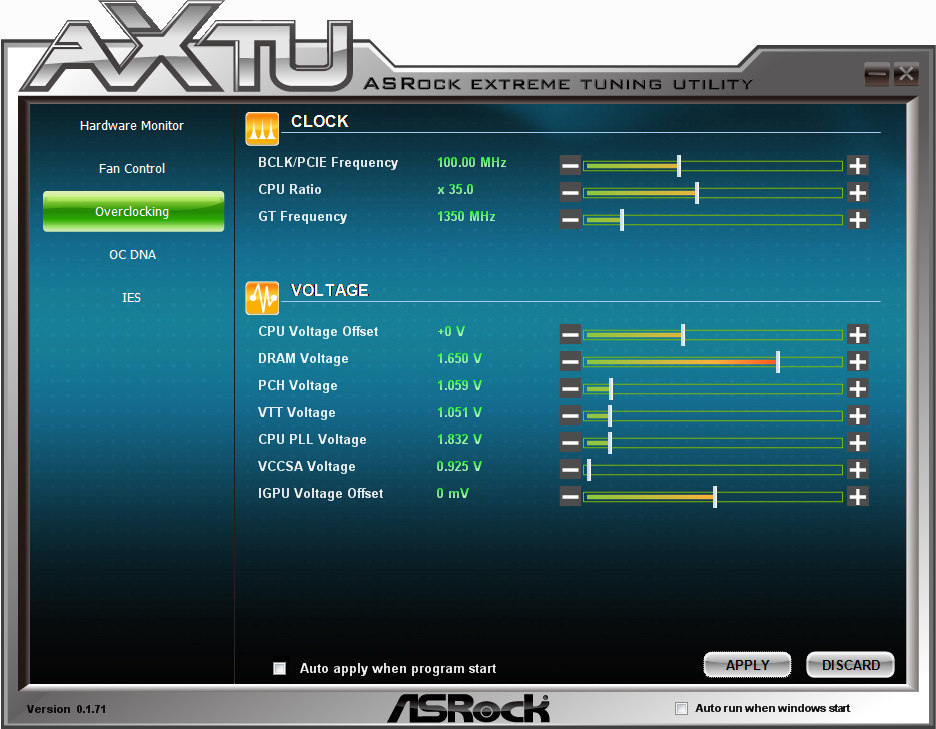Click the BCLK/PCIE Frequency slider handle

click(x=679, y=165)
